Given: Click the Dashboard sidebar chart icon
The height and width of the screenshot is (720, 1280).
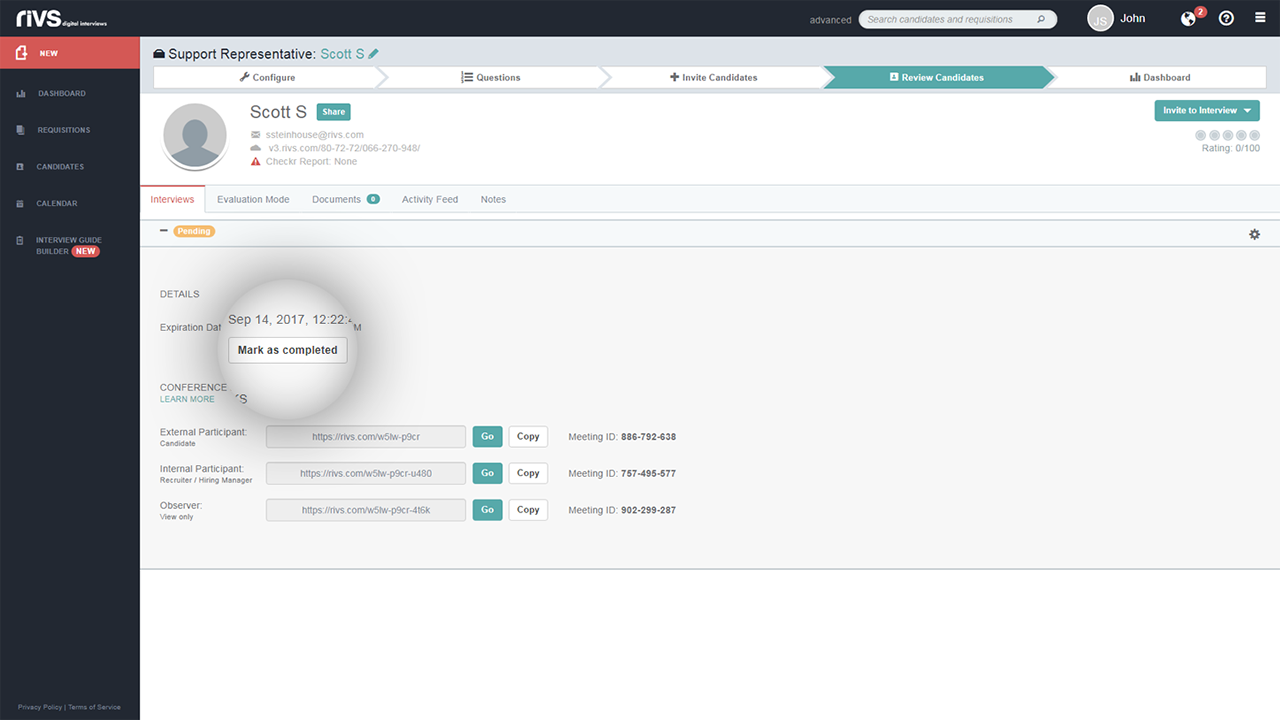Looking at the screenshot, I should (x=21, y=93).
